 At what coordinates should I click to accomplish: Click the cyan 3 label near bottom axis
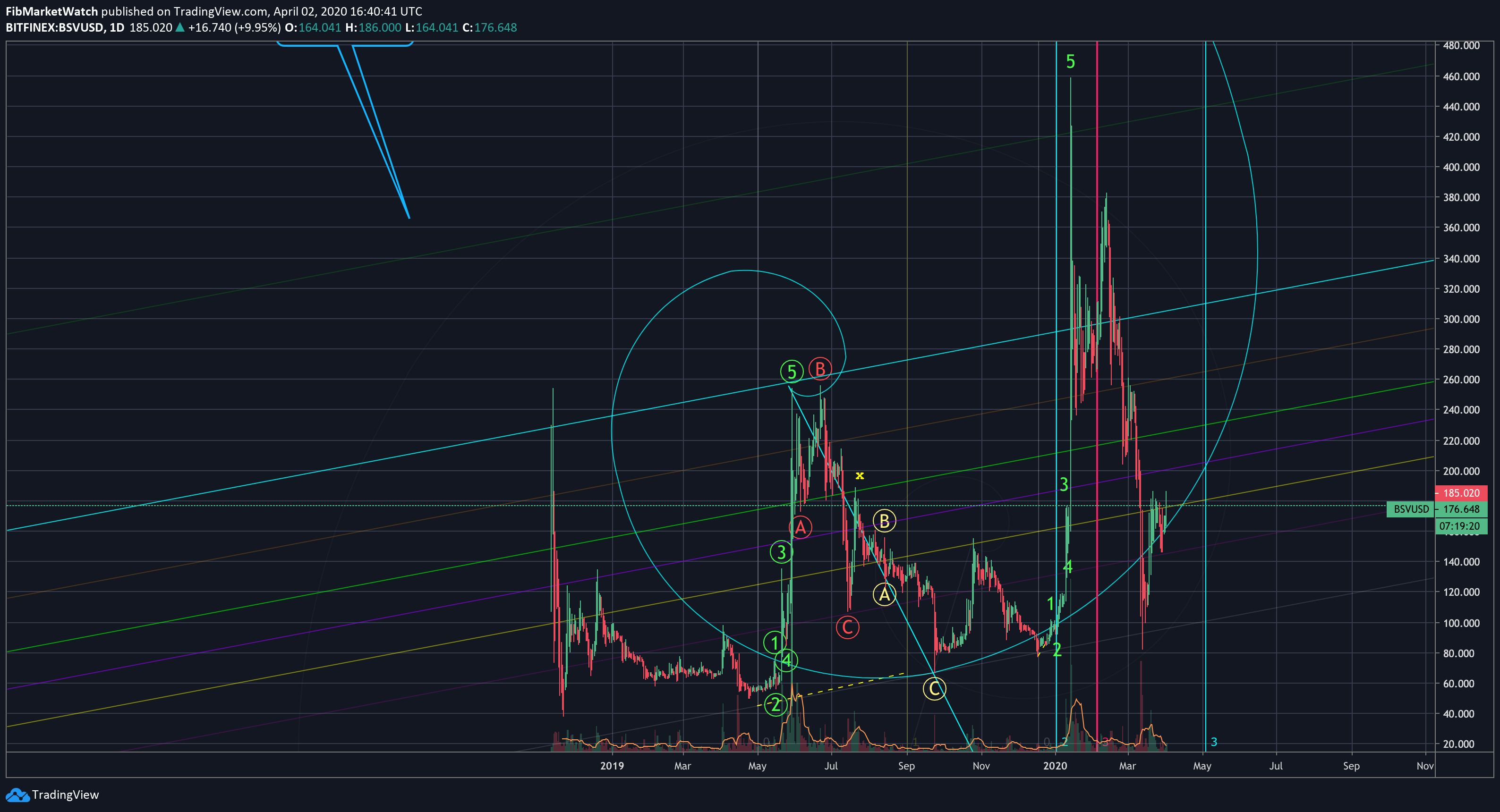click(x=1213, y=742)
